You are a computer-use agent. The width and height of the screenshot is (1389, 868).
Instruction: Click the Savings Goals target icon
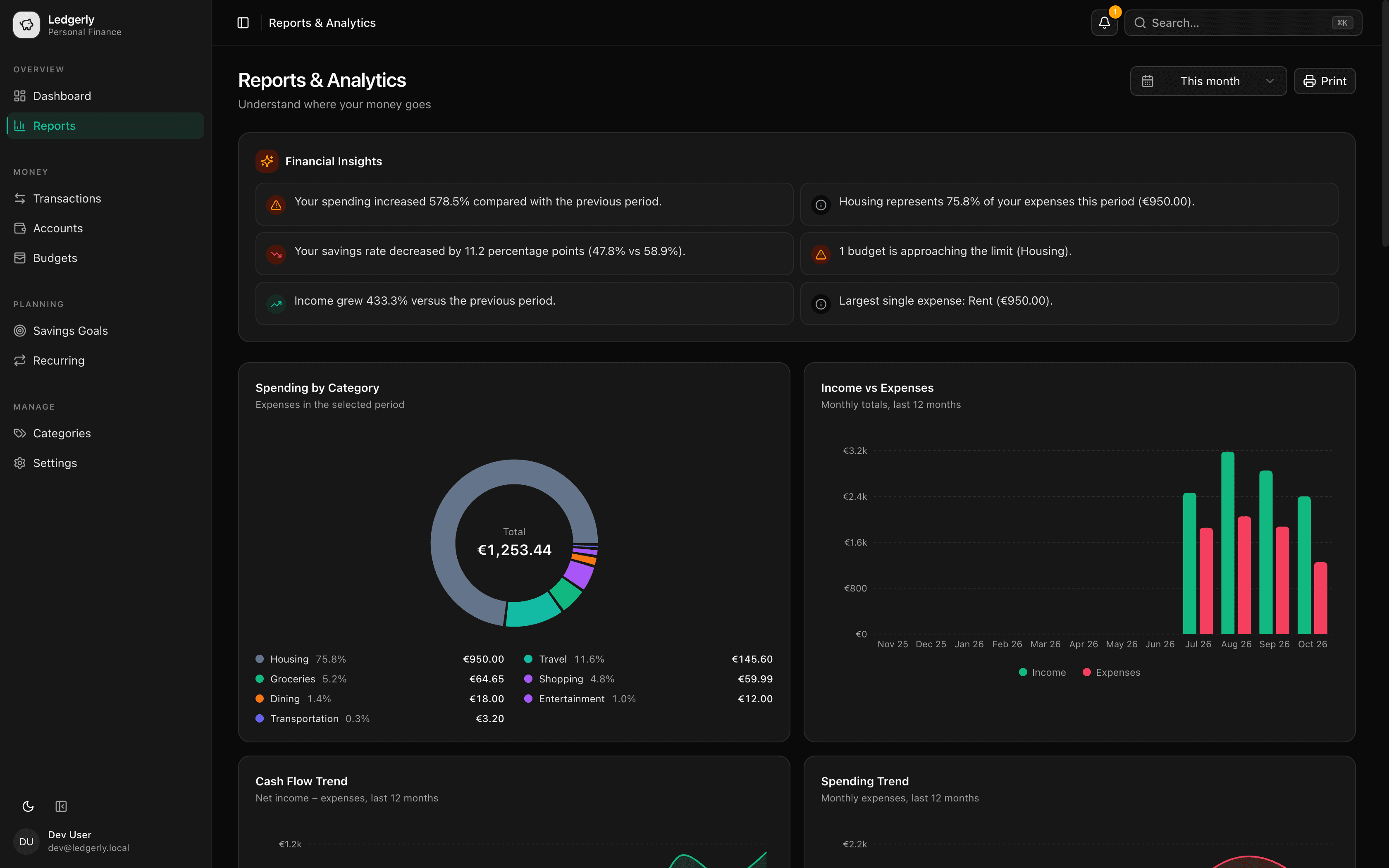(x=20, y=331)
